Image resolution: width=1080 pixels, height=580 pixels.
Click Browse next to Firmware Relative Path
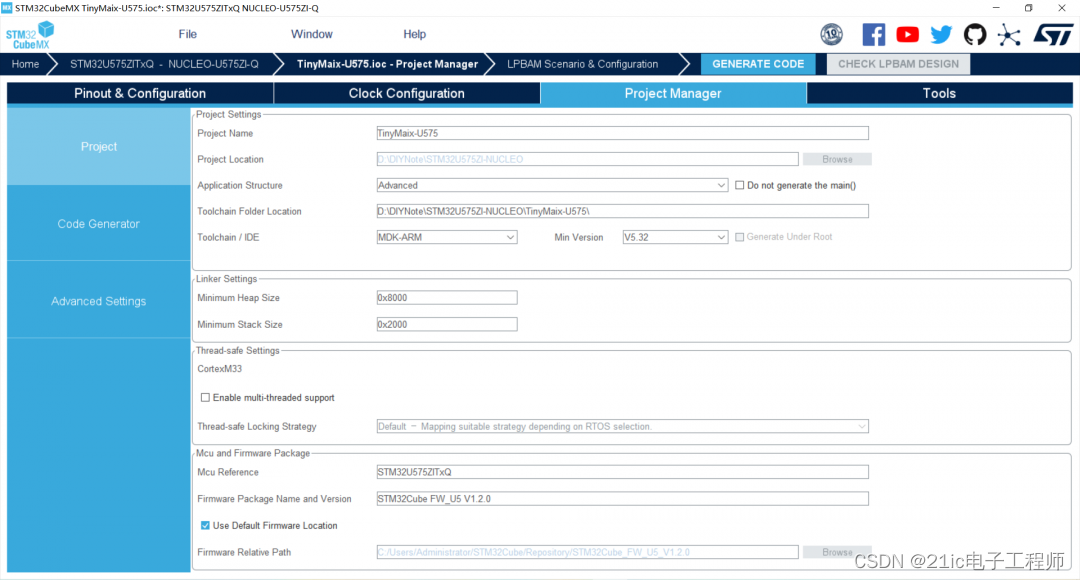[837, 552]
